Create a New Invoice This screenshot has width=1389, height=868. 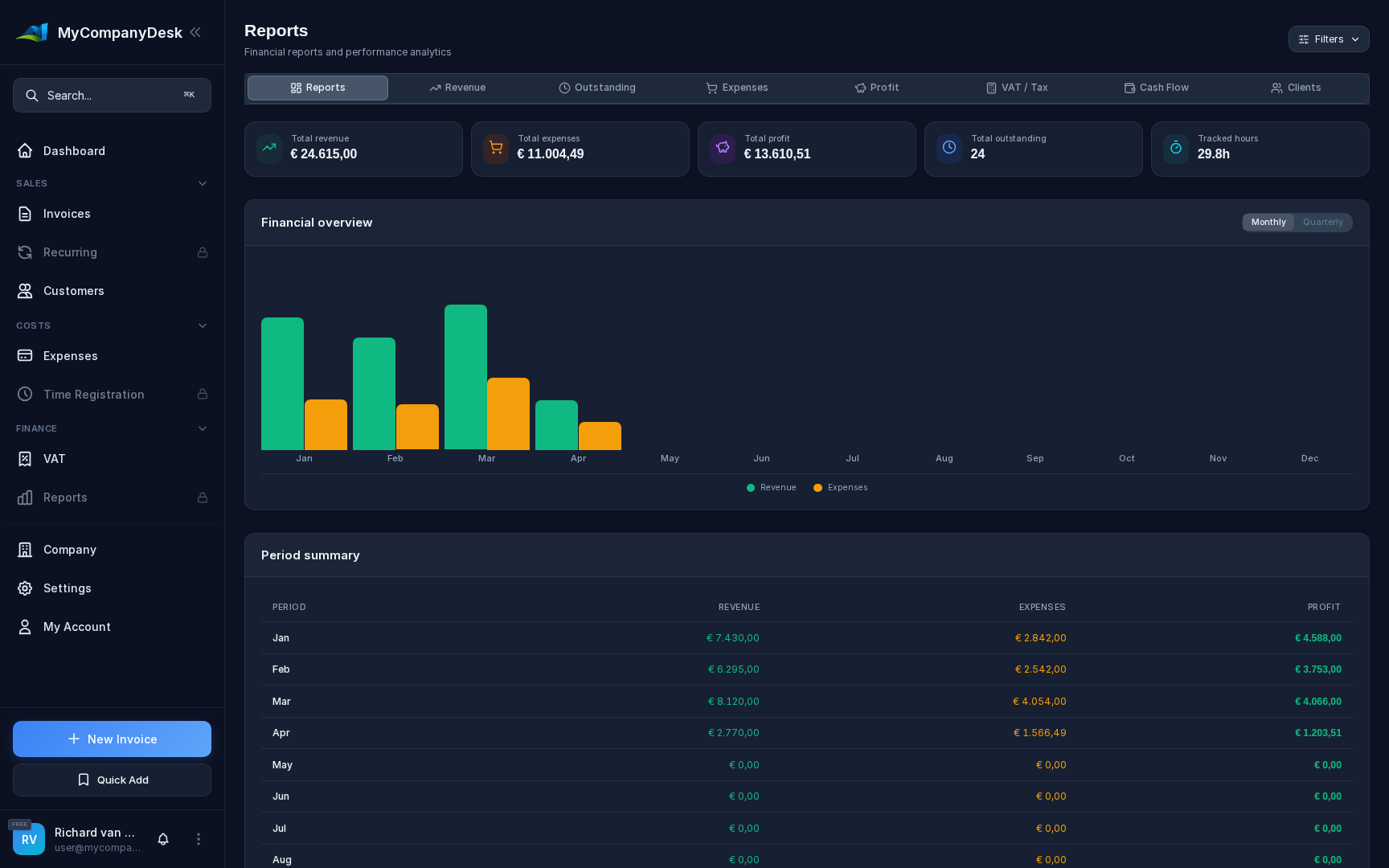(112, 739)
